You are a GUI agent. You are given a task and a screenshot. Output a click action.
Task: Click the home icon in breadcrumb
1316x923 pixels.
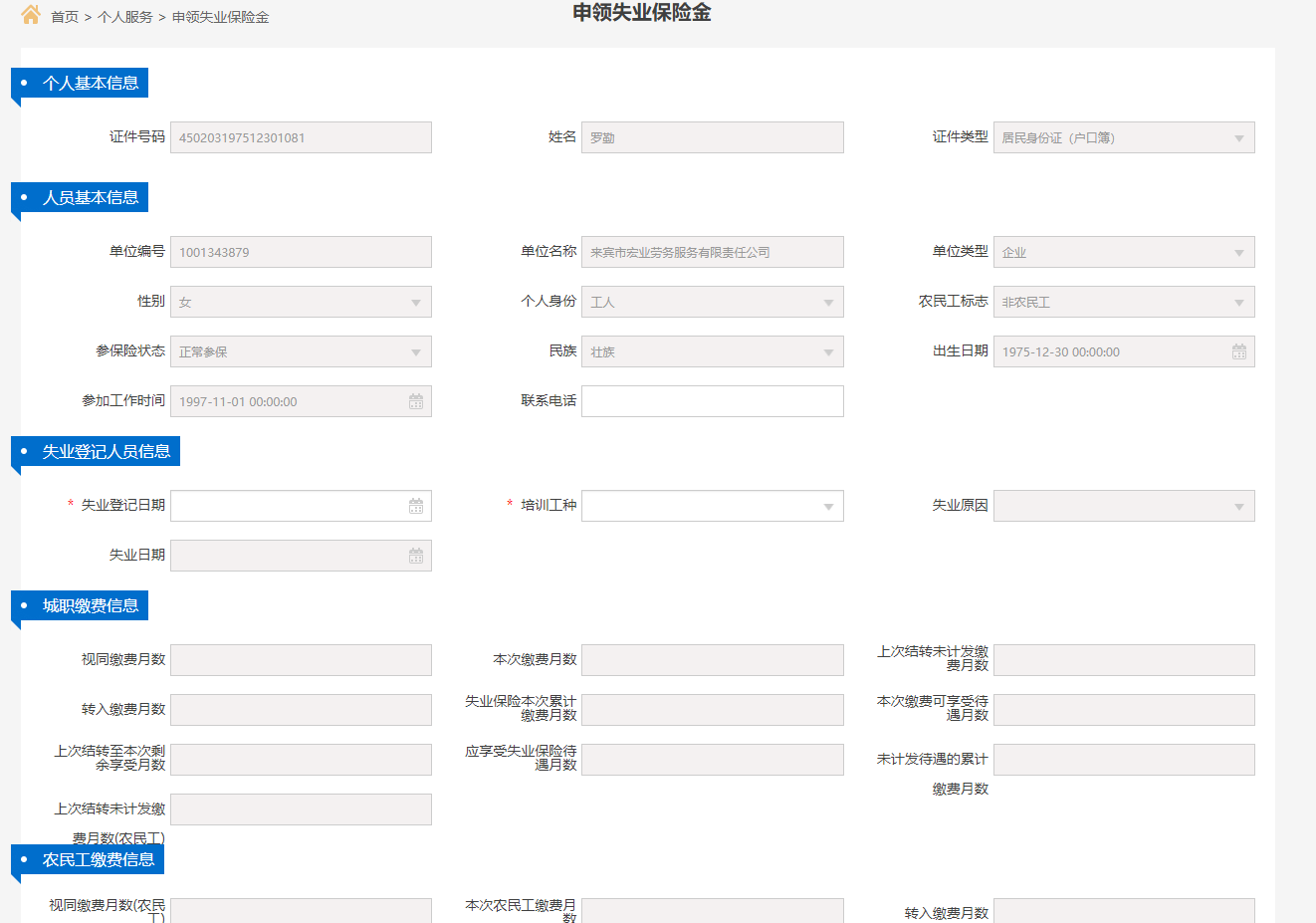31,15
